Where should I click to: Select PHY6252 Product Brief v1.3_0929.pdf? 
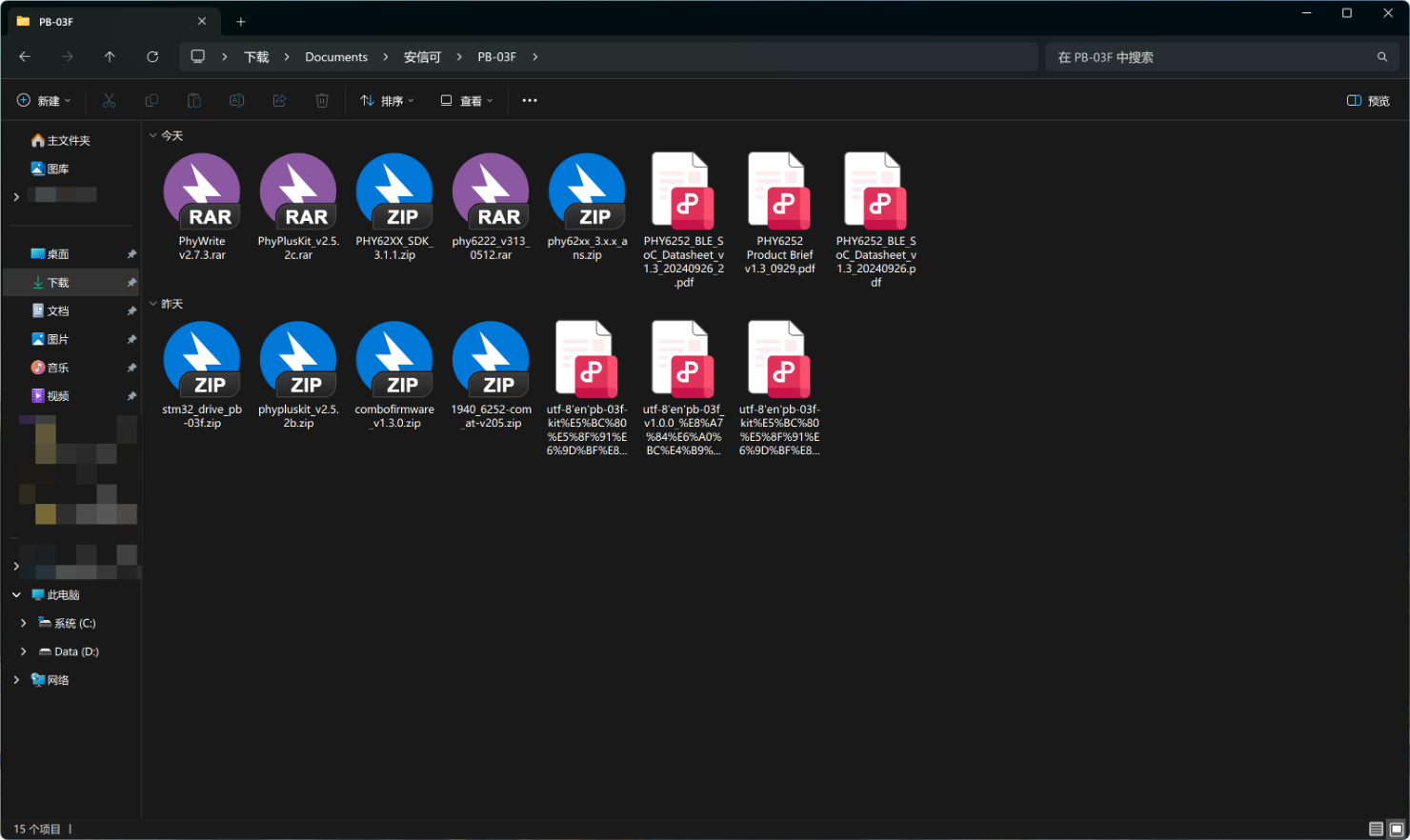779,214
